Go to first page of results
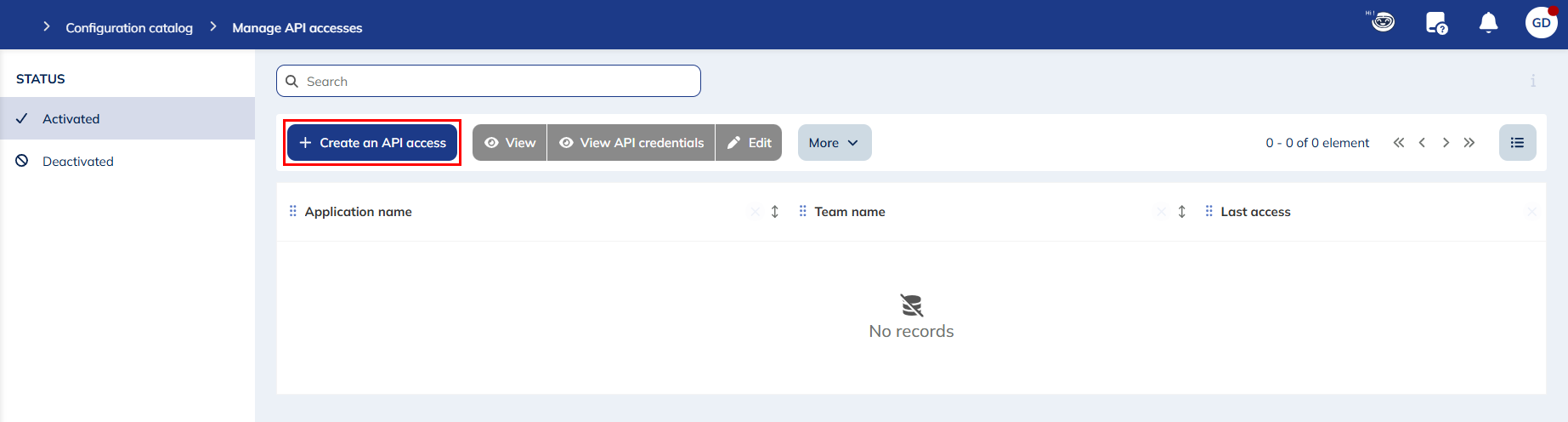Viewport: 1568px width, 422px height. pyautogui.click(x=1399, y=143)
